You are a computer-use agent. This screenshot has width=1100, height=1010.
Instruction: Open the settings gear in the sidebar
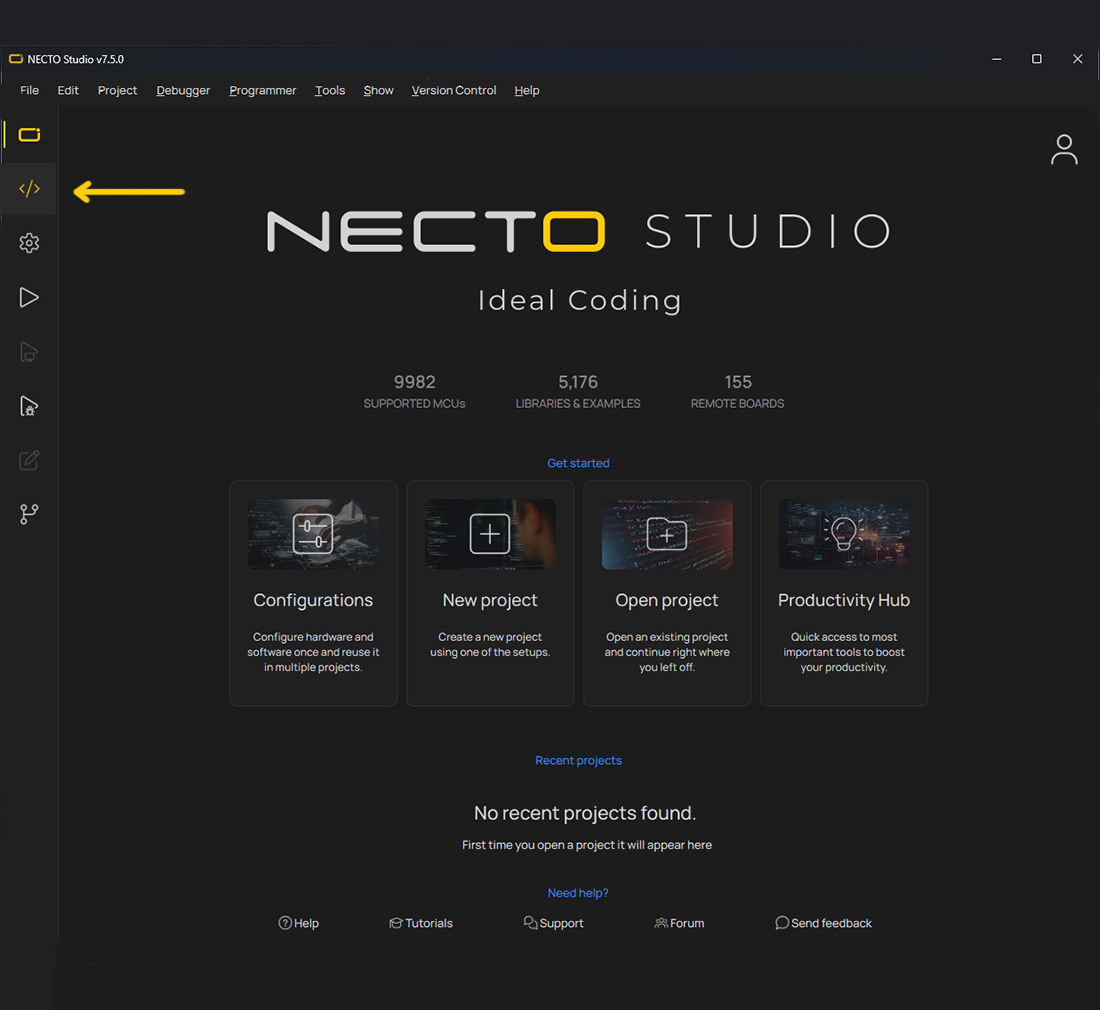[29, 243]
